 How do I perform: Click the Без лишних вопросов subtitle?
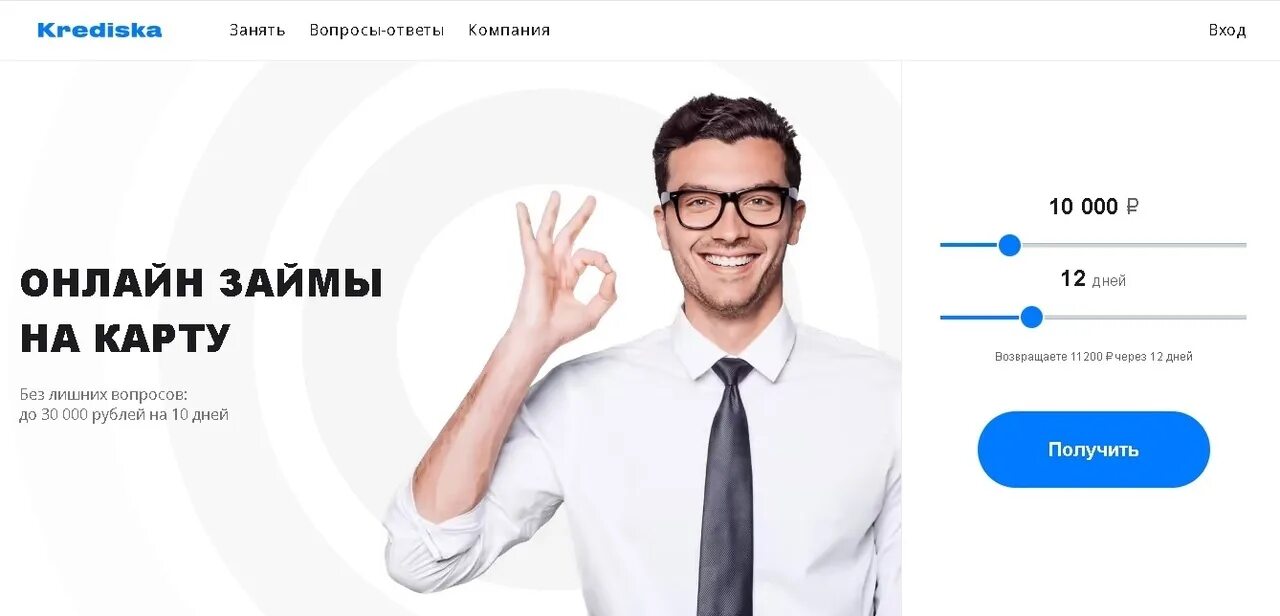103,394
